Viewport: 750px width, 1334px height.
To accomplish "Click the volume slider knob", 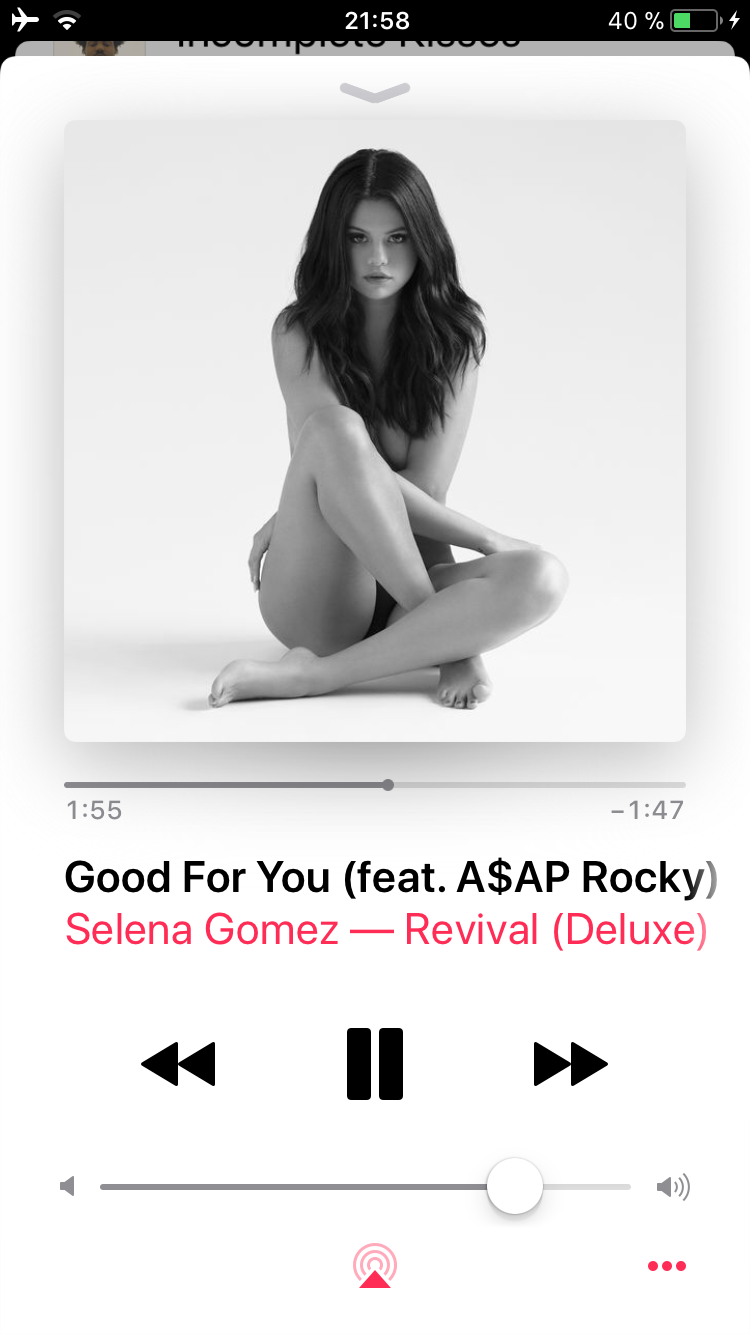I will click(515, 1187).
